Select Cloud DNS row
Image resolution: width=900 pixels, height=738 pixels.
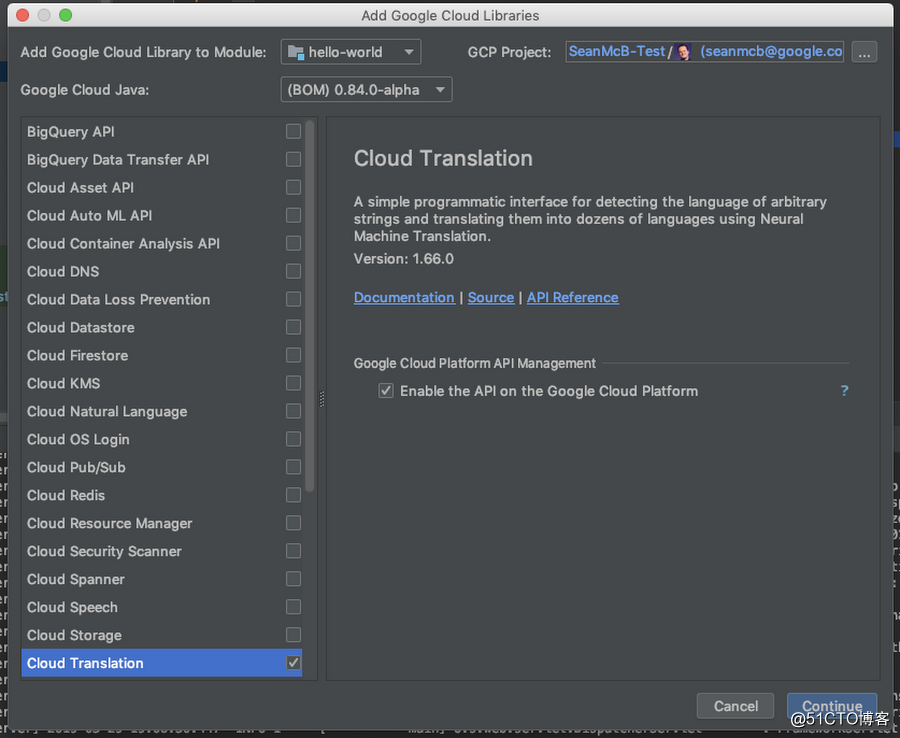pyautogui.click(x=162, y=271)
